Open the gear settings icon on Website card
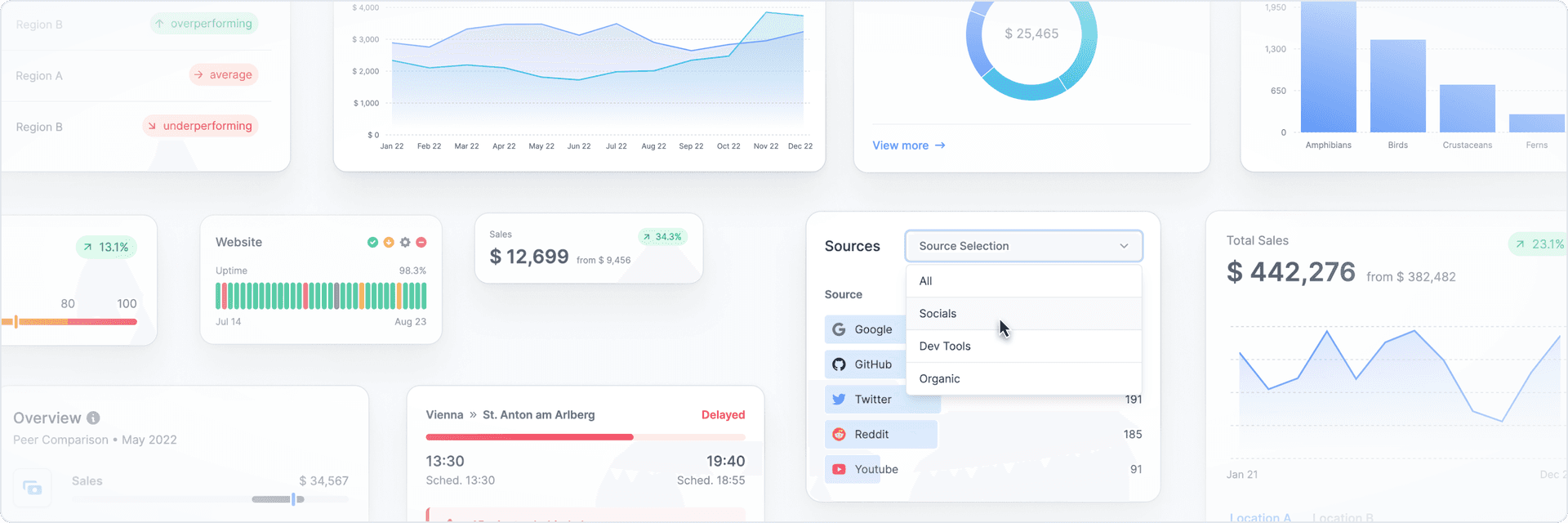The width and height of the screenshot is (1568, 523). point(405,243)
